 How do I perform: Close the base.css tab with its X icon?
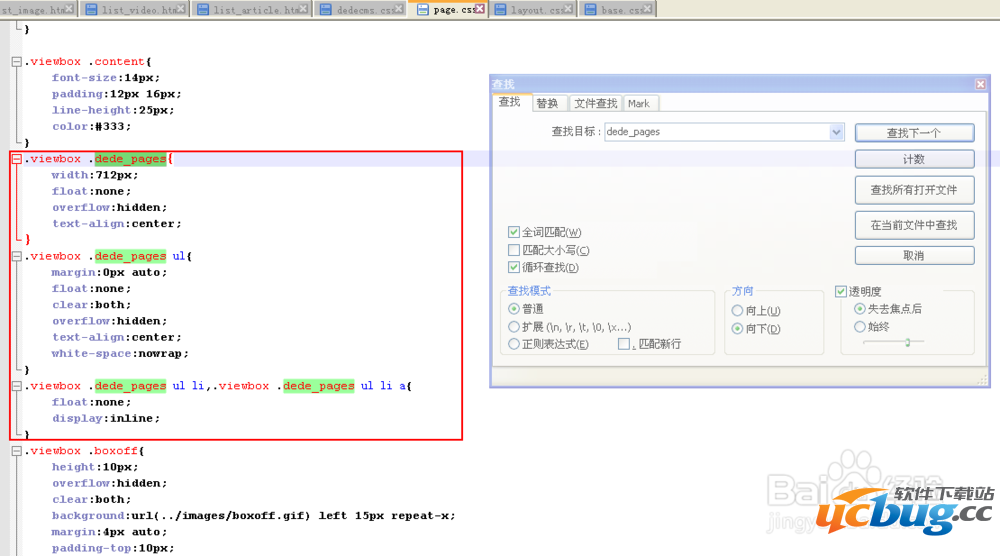point(648,9)
